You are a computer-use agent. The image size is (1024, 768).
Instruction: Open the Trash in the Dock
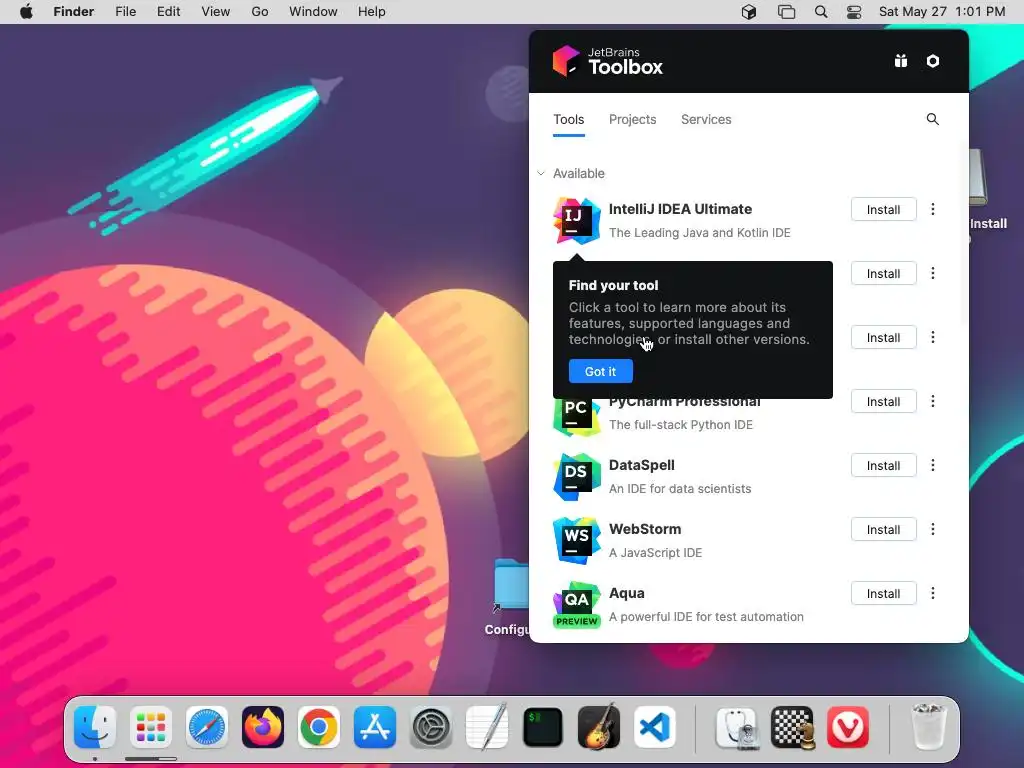928,726
